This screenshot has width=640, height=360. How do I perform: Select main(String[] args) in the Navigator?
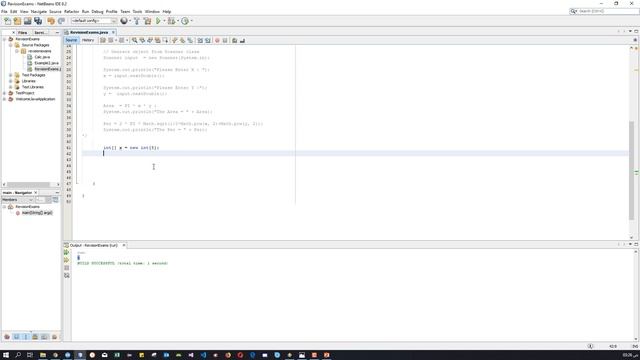coord(37,213)
